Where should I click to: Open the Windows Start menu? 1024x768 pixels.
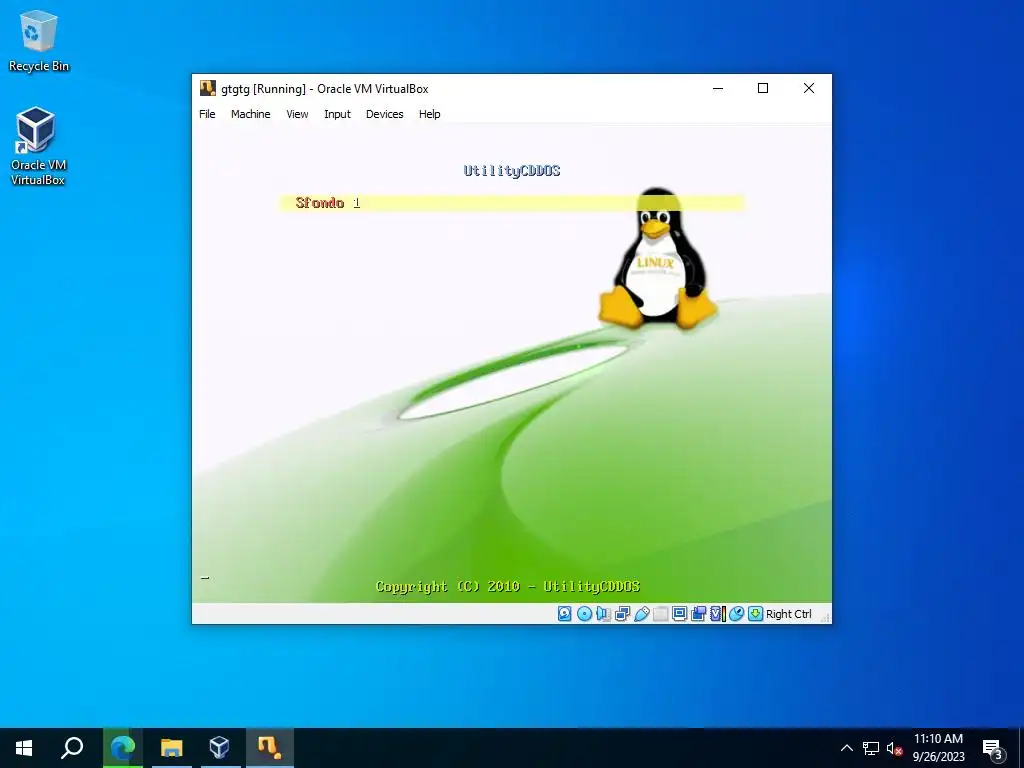[24, 748]
